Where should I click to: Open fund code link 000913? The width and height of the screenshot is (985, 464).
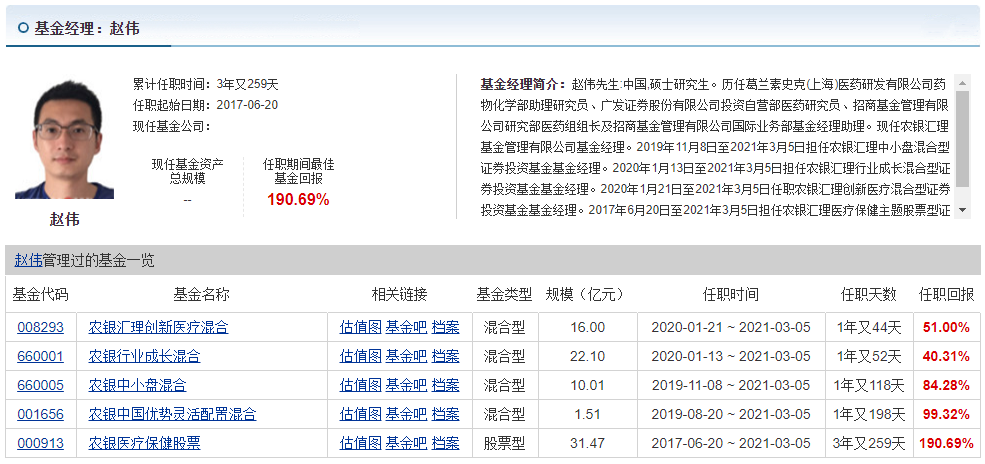[x=40, y=443]
